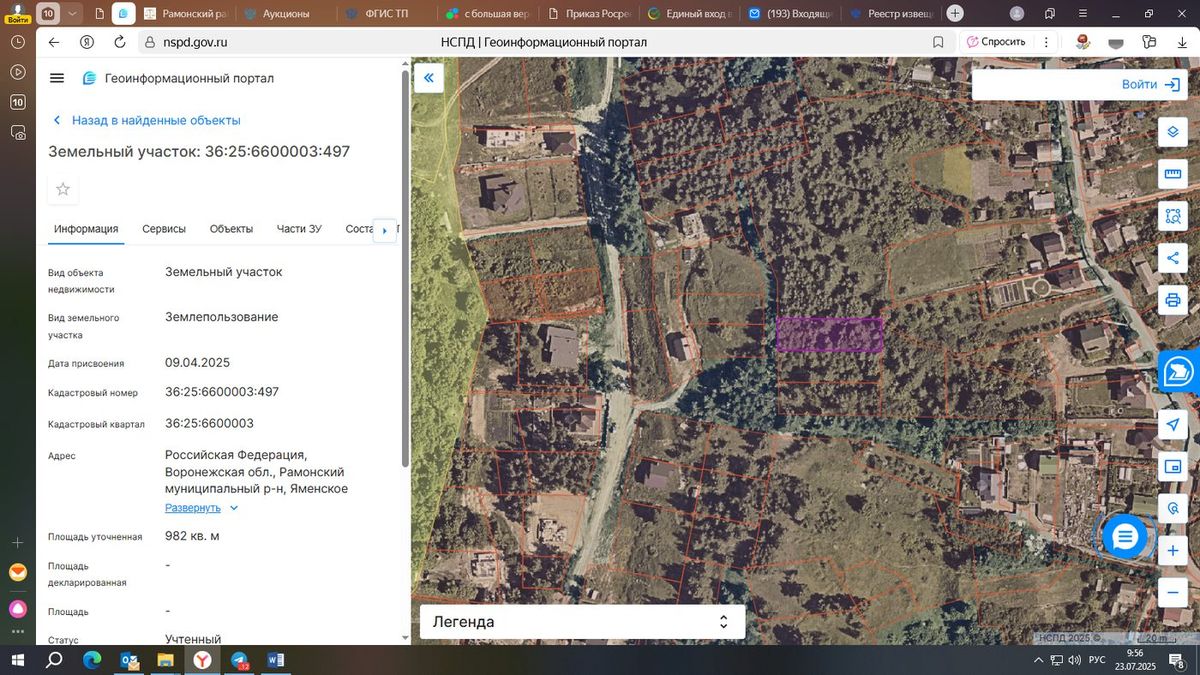
Task: Click the Геоинформационный портал logo
Action: 177,78
